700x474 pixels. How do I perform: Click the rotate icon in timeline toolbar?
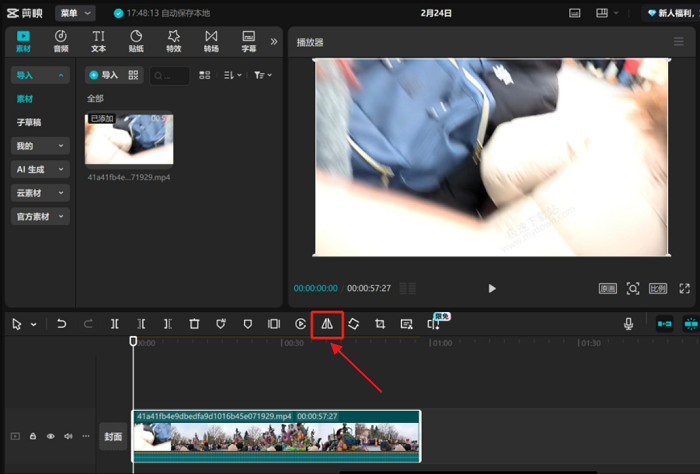pos(353,324)
